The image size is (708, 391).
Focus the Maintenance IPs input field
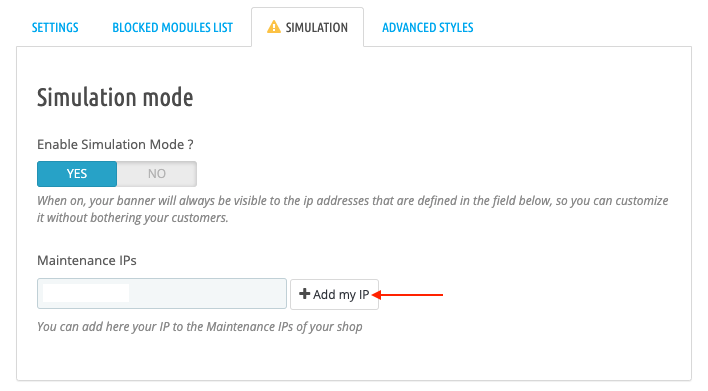pos(162,293)
